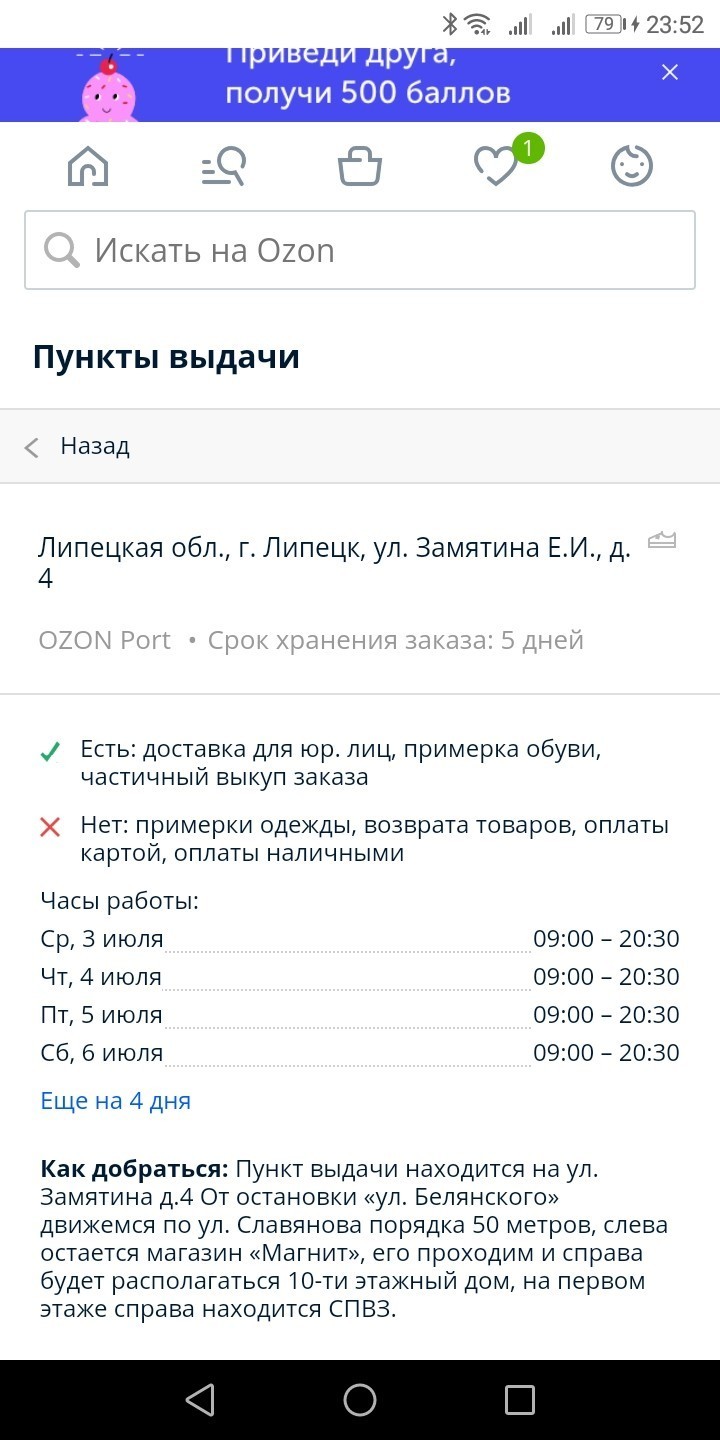
Task: Open favorites heart icon
Action: [494, 167]
